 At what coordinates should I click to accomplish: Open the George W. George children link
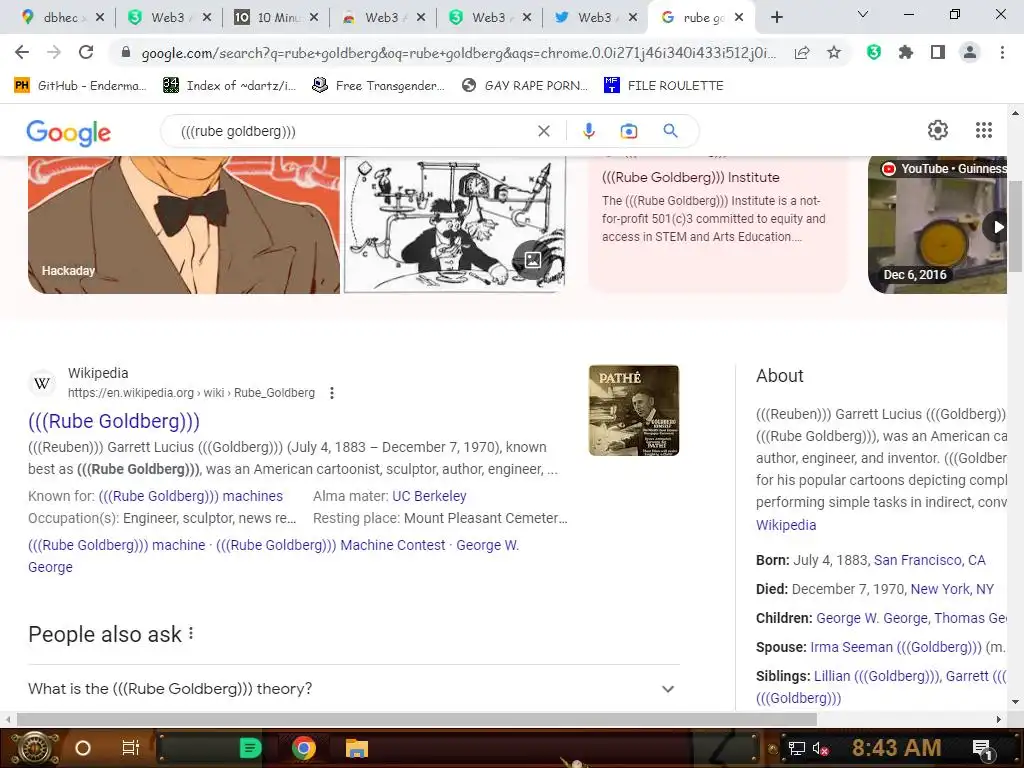[872, 618]
